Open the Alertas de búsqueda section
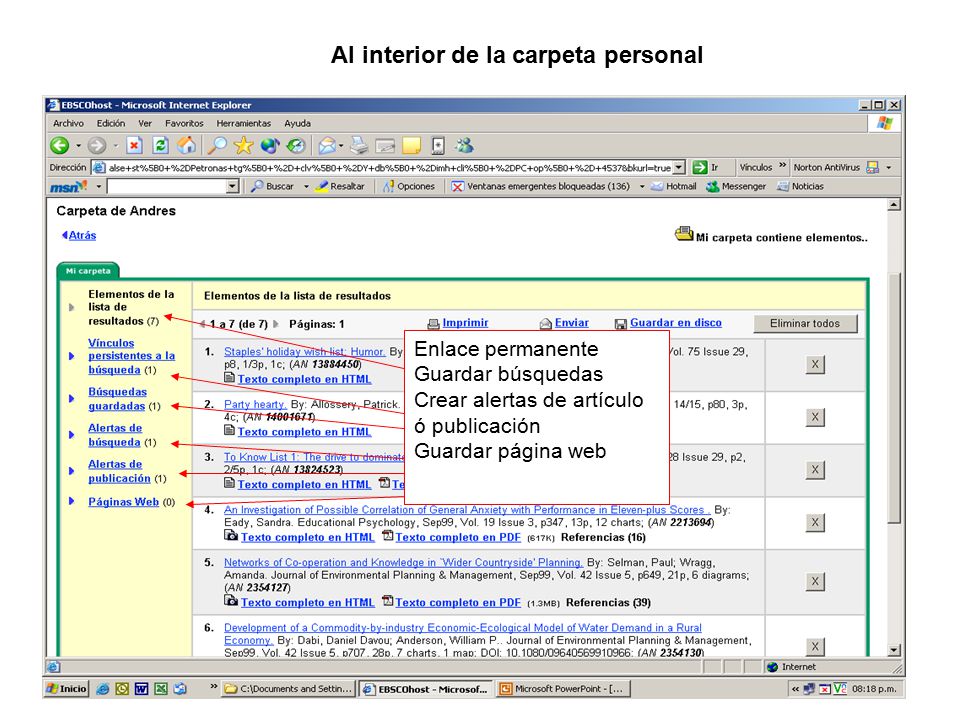960x720 pixels. click(x=115, y=435)
